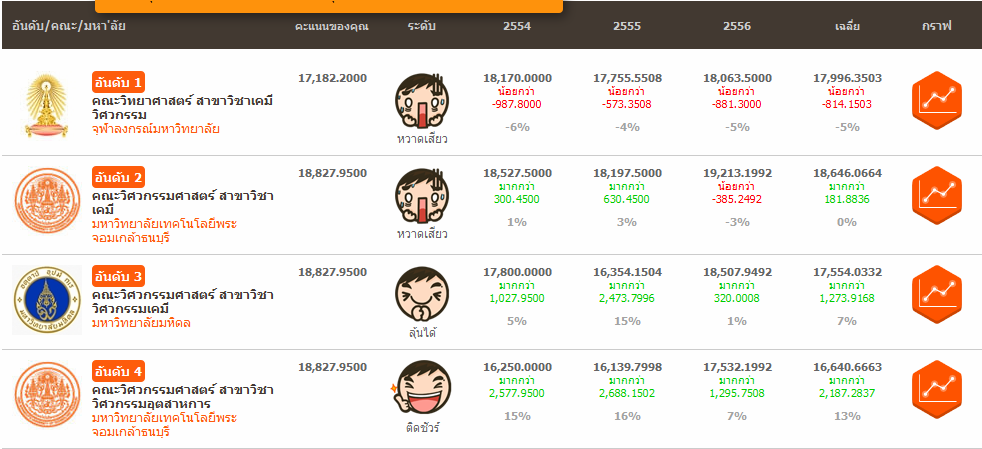Screen dimensions: 982x449
Task: Click the '2554' column header
Action: pos(517,26)
